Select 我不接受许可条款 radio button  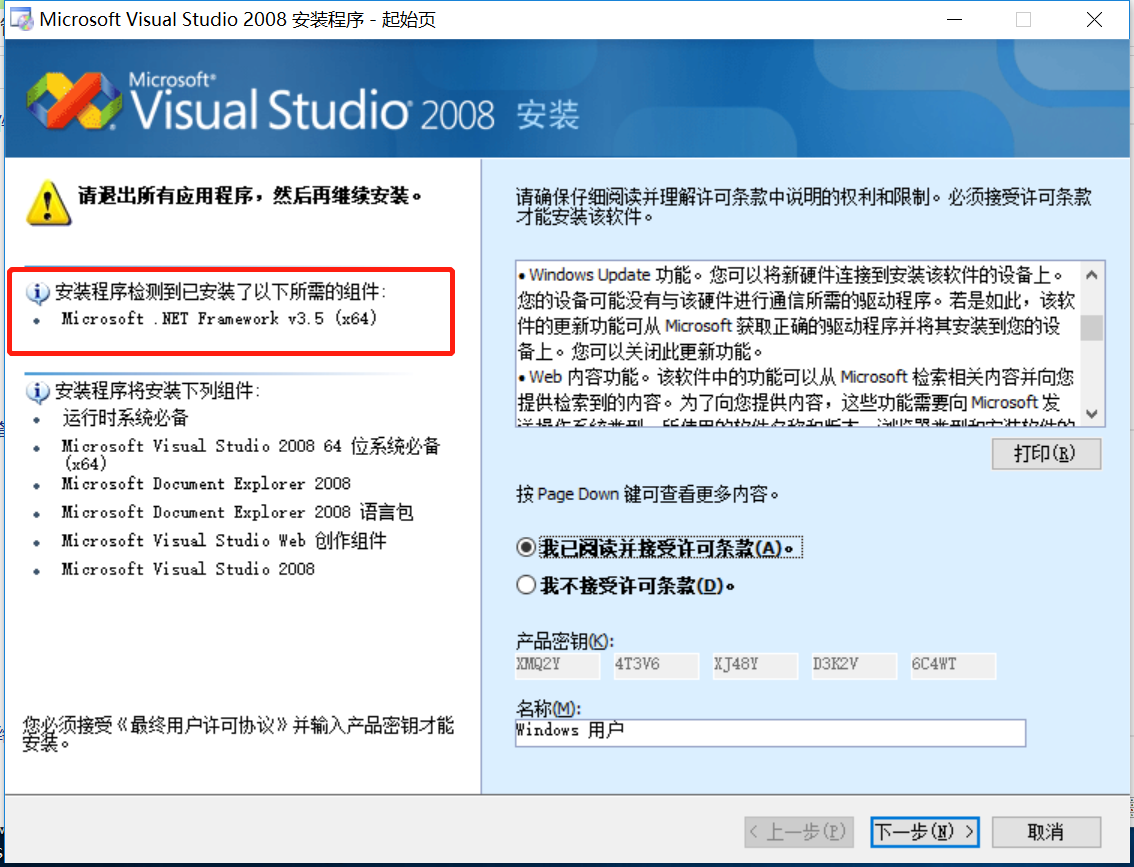pyautogui.click(x=526, y=584)
